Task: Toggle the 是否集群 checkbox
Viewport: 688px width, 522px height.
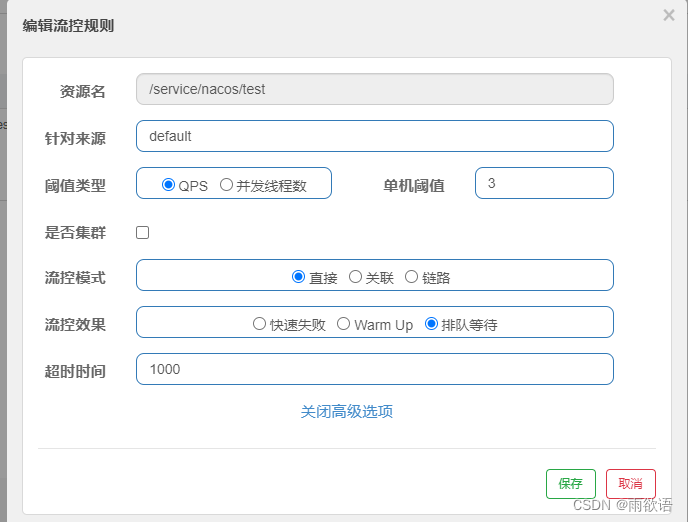Action: tap(143, 232)
